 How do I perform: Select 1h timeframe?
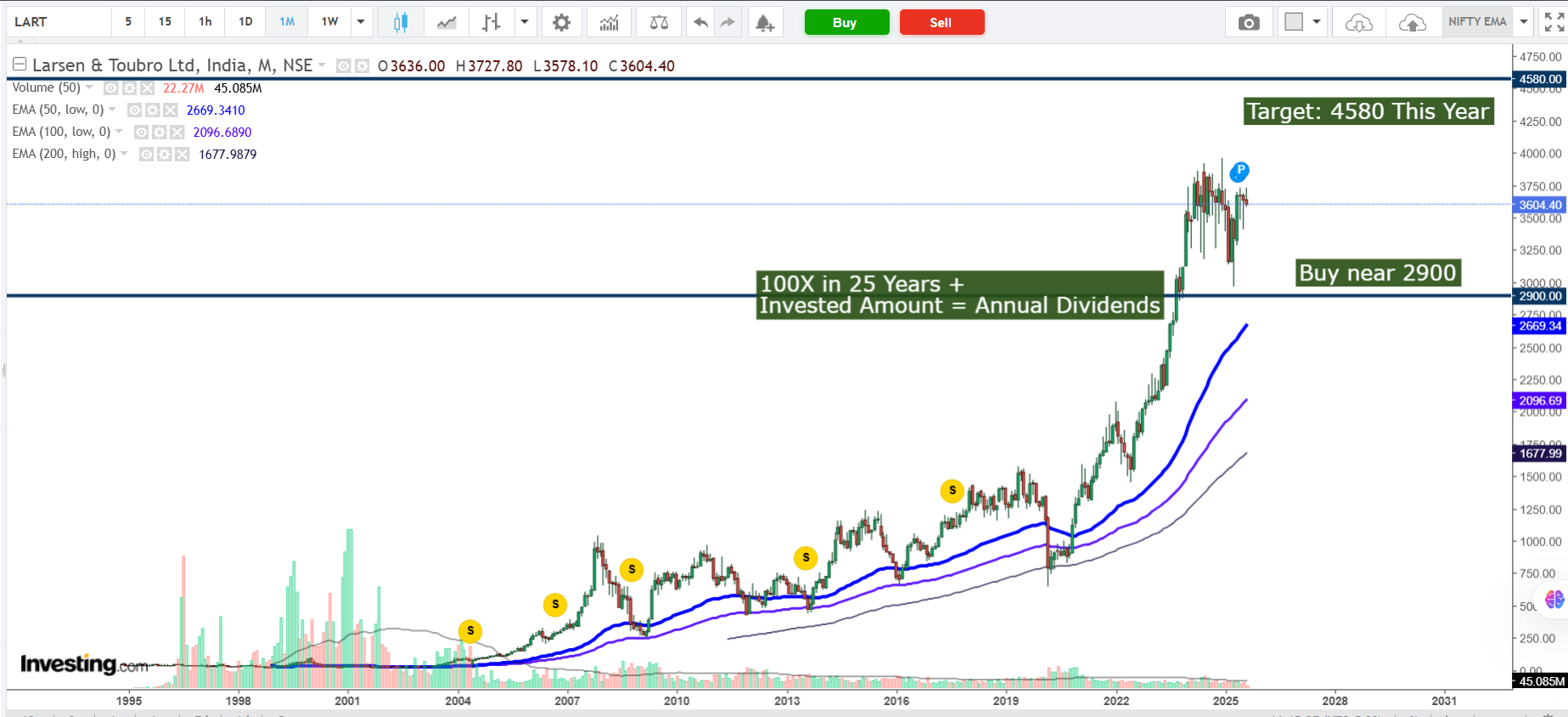tap(205, 22)
